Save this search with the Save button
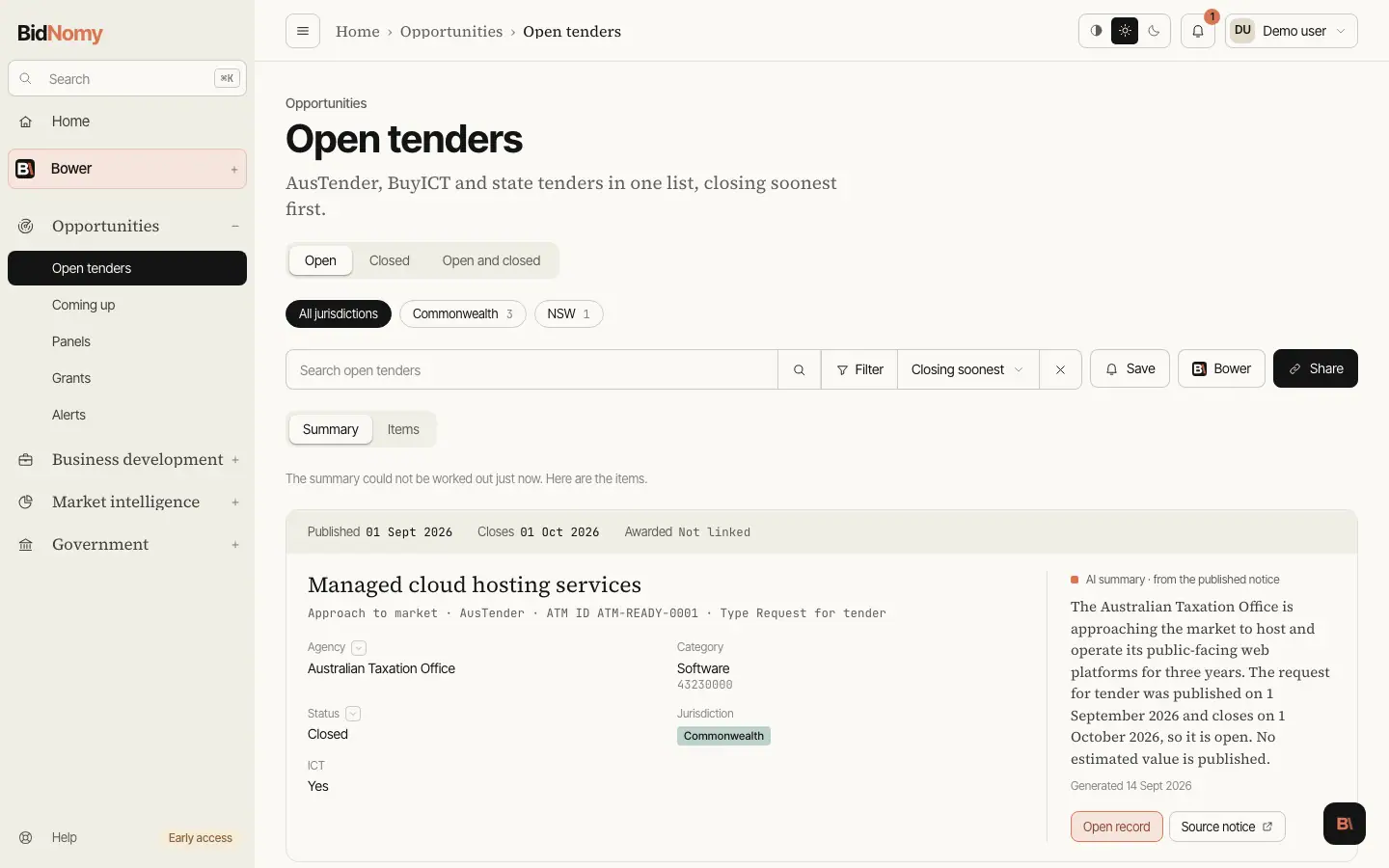The height and width of the screenshot is (868, 1389). coord(1130,368)
